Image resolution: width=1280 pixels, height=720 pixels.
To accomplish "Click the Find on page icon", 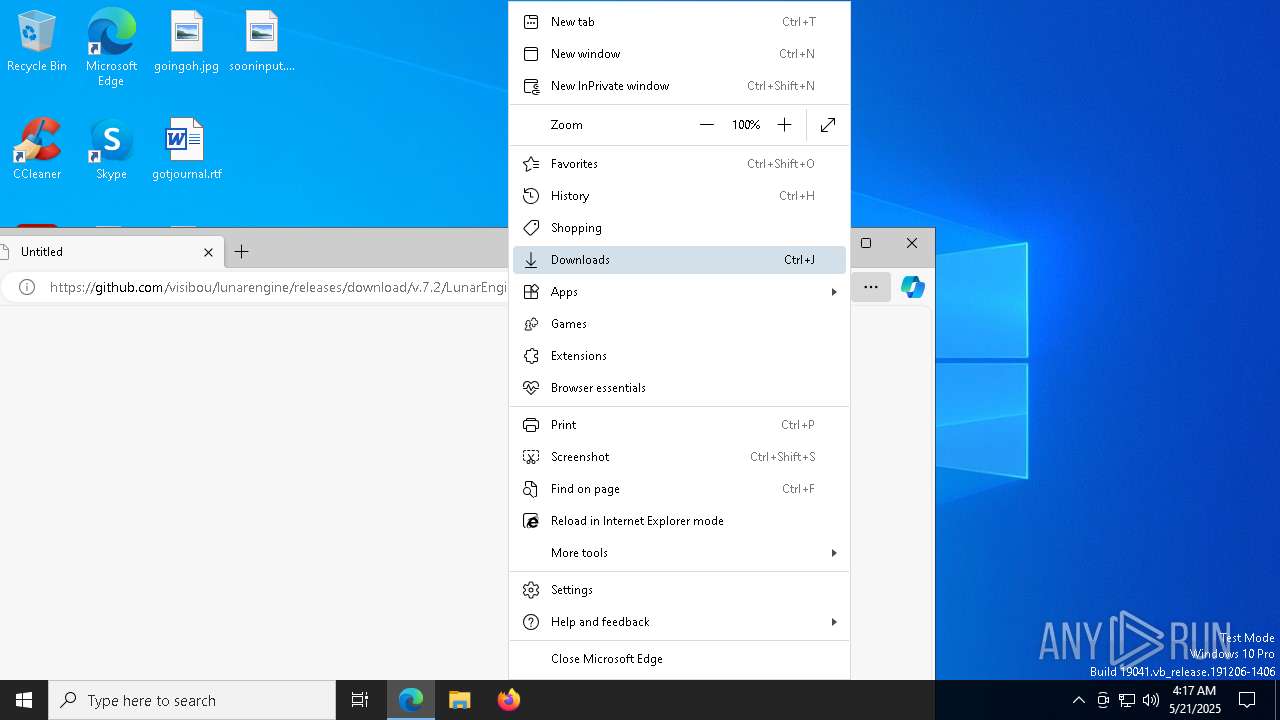I will [531, 489].
